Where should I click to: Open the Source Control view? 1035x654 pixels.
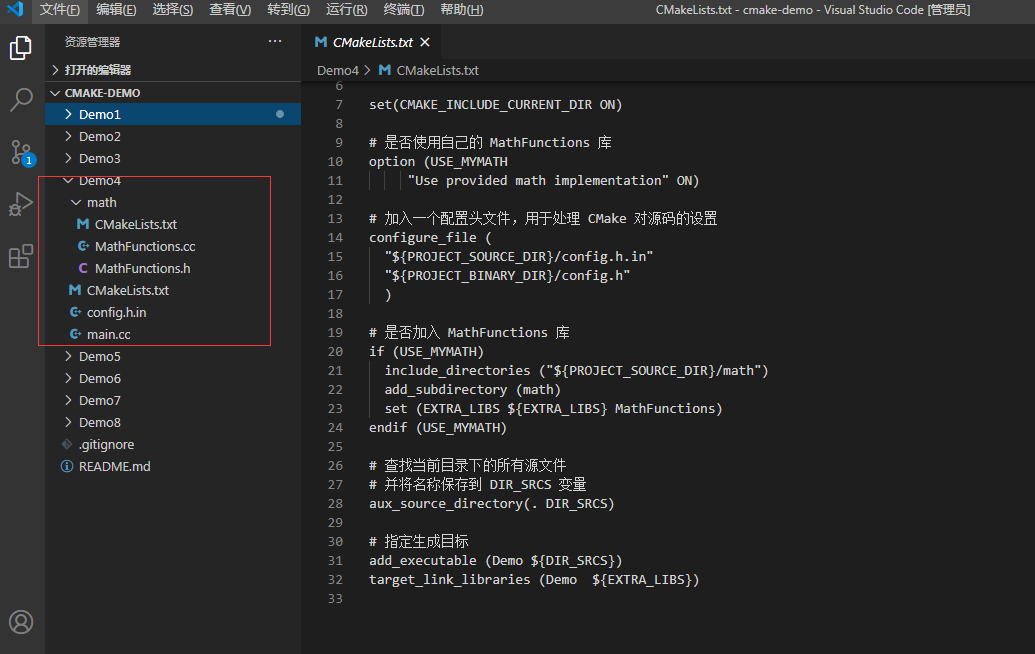coord(21,152)
